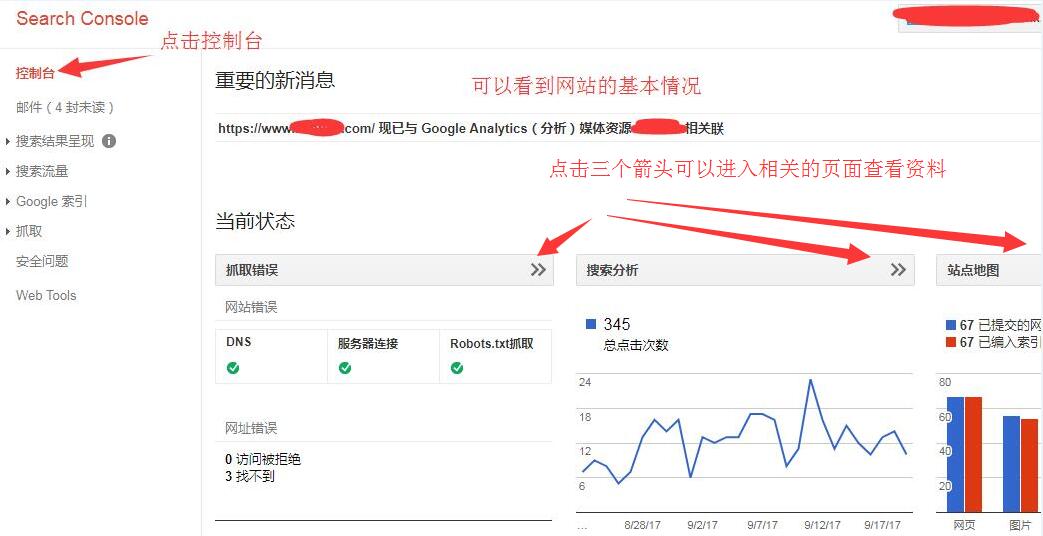Click the 网址错误 subheading
Screen dimensions: 1043x536
tap(251, 428)
